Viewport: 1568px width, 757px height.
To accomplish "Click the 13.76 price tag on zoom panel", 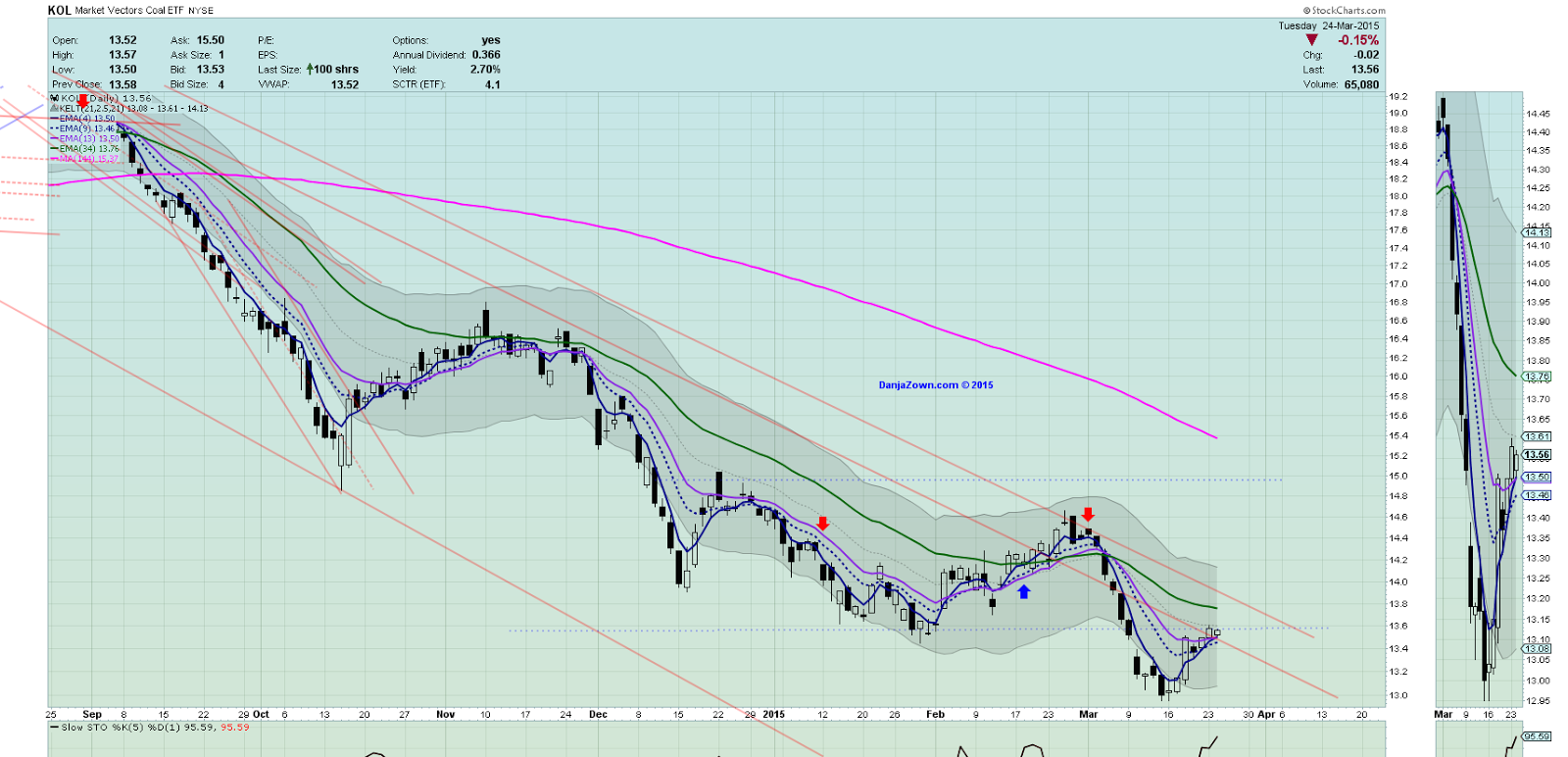I will pyautogui.click(x=1538, y=377).
